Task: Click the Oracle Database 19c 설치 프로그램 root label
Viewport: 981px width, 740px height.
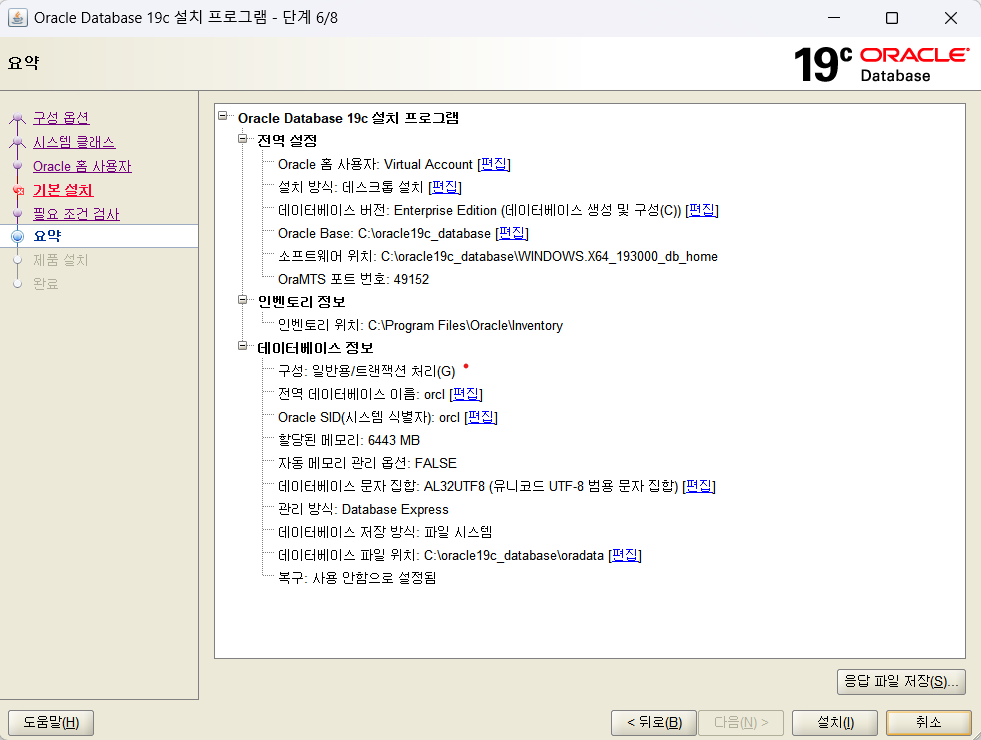Action: pyautogui.click(x=348, y=118)
